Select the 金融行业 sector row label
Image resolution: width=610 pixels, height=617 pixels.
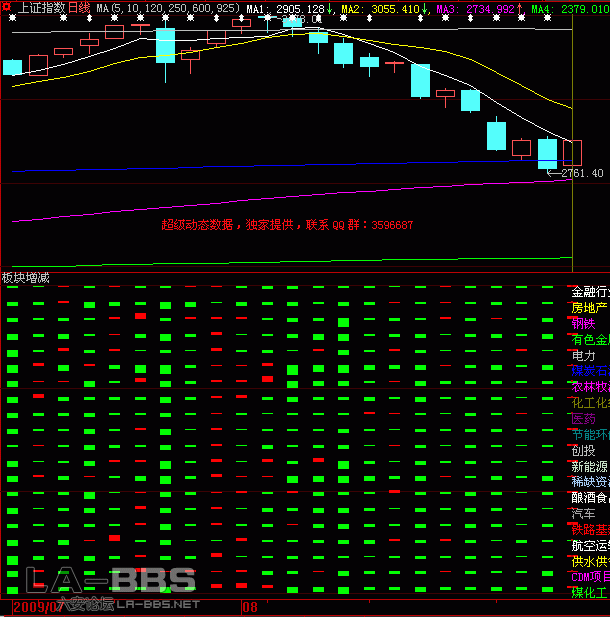[589, 292]
